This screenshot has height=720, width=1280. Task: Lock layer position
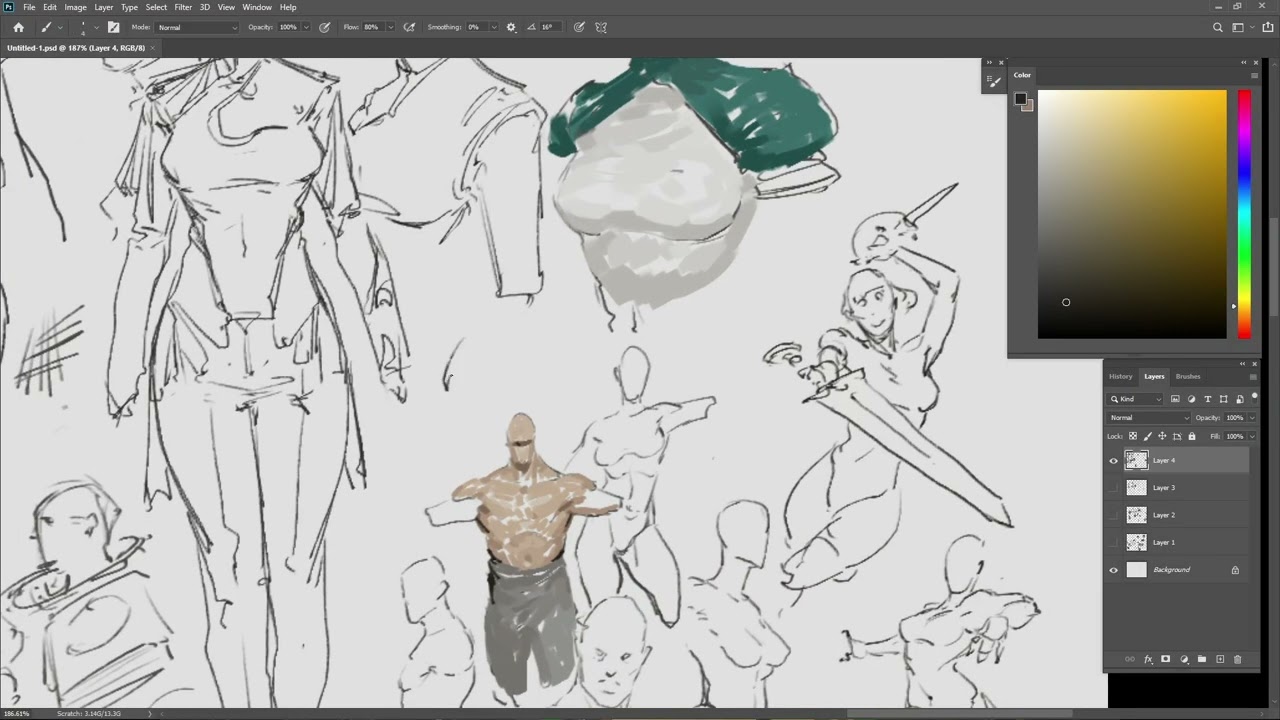coord(1162,436)
